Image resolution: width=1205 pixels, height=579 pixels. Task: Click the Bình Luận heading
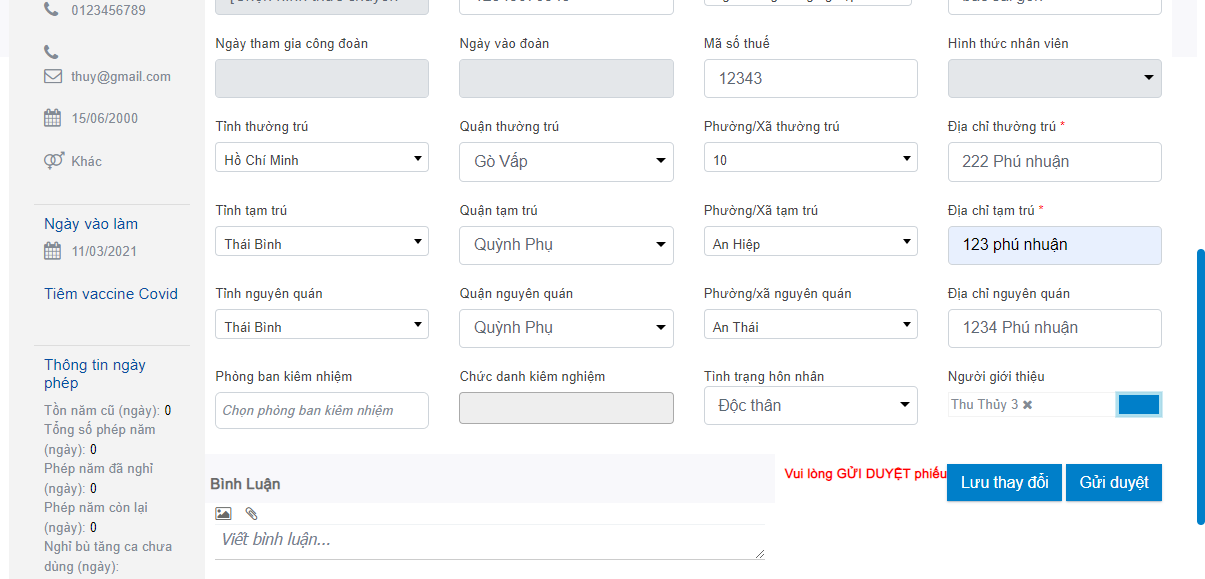coord(245,484)
